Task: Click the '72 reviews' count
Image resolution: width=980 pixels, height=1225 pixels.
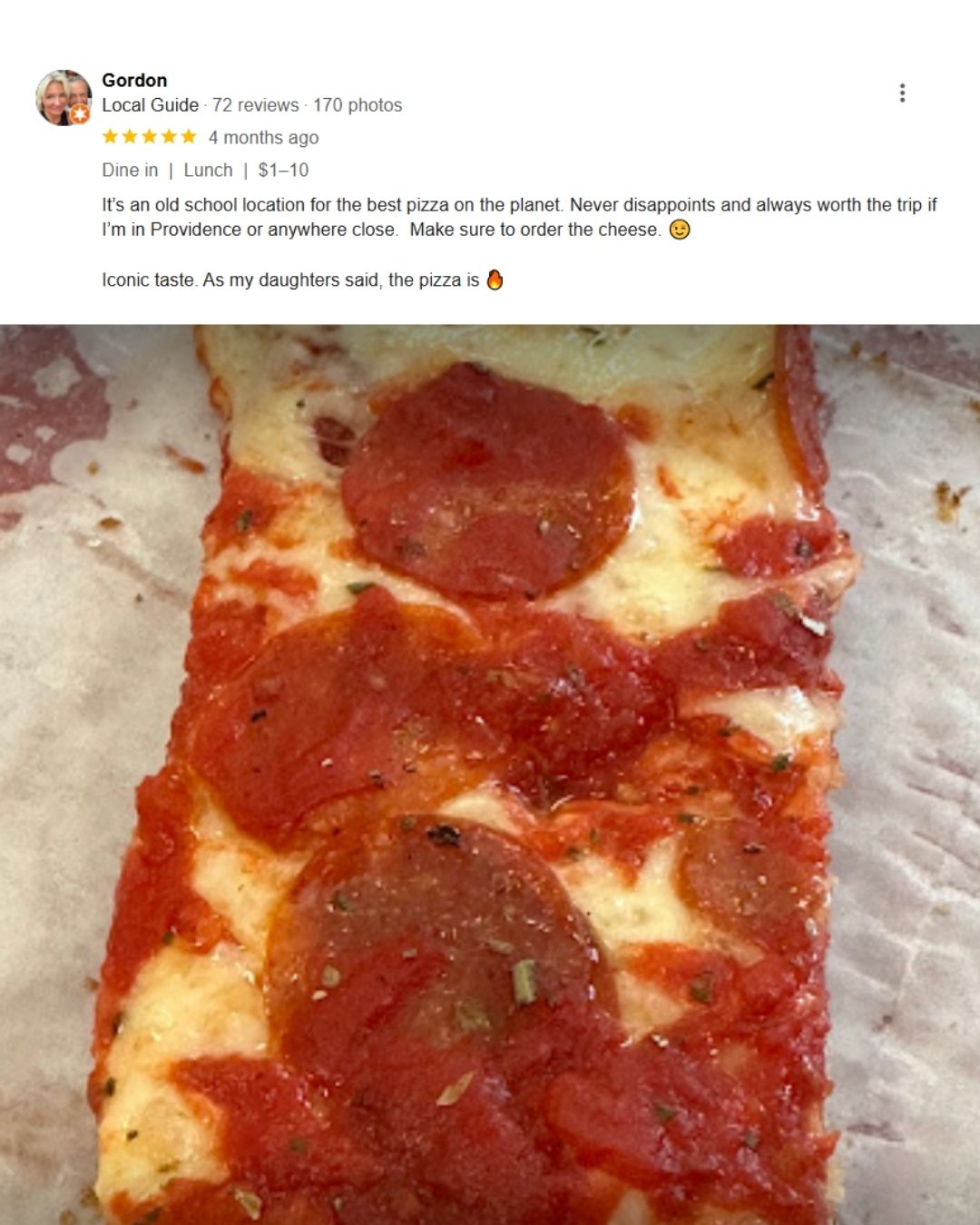Action: tap(256, 105)
